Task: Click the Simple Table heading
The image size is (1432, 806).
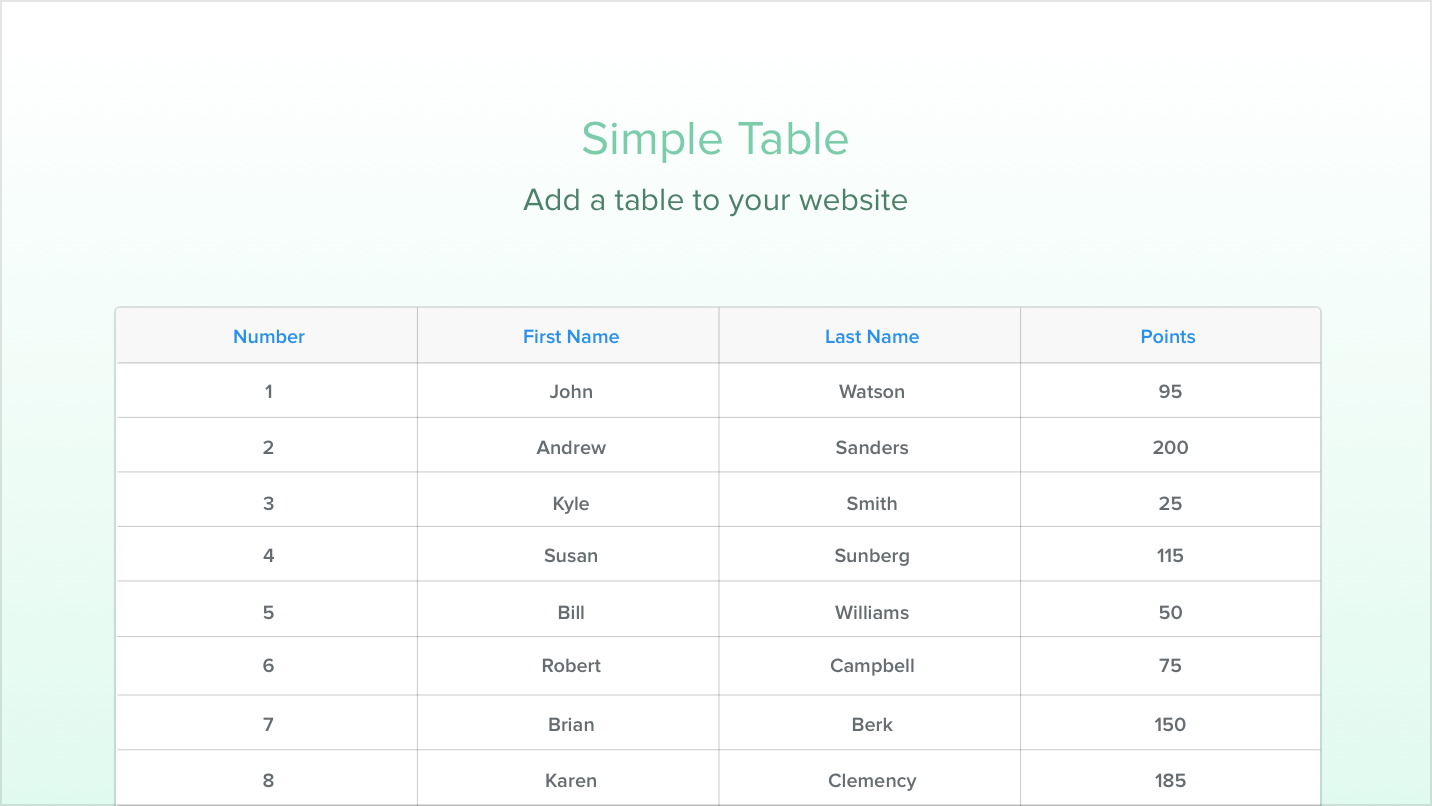Action: (715, 139)
